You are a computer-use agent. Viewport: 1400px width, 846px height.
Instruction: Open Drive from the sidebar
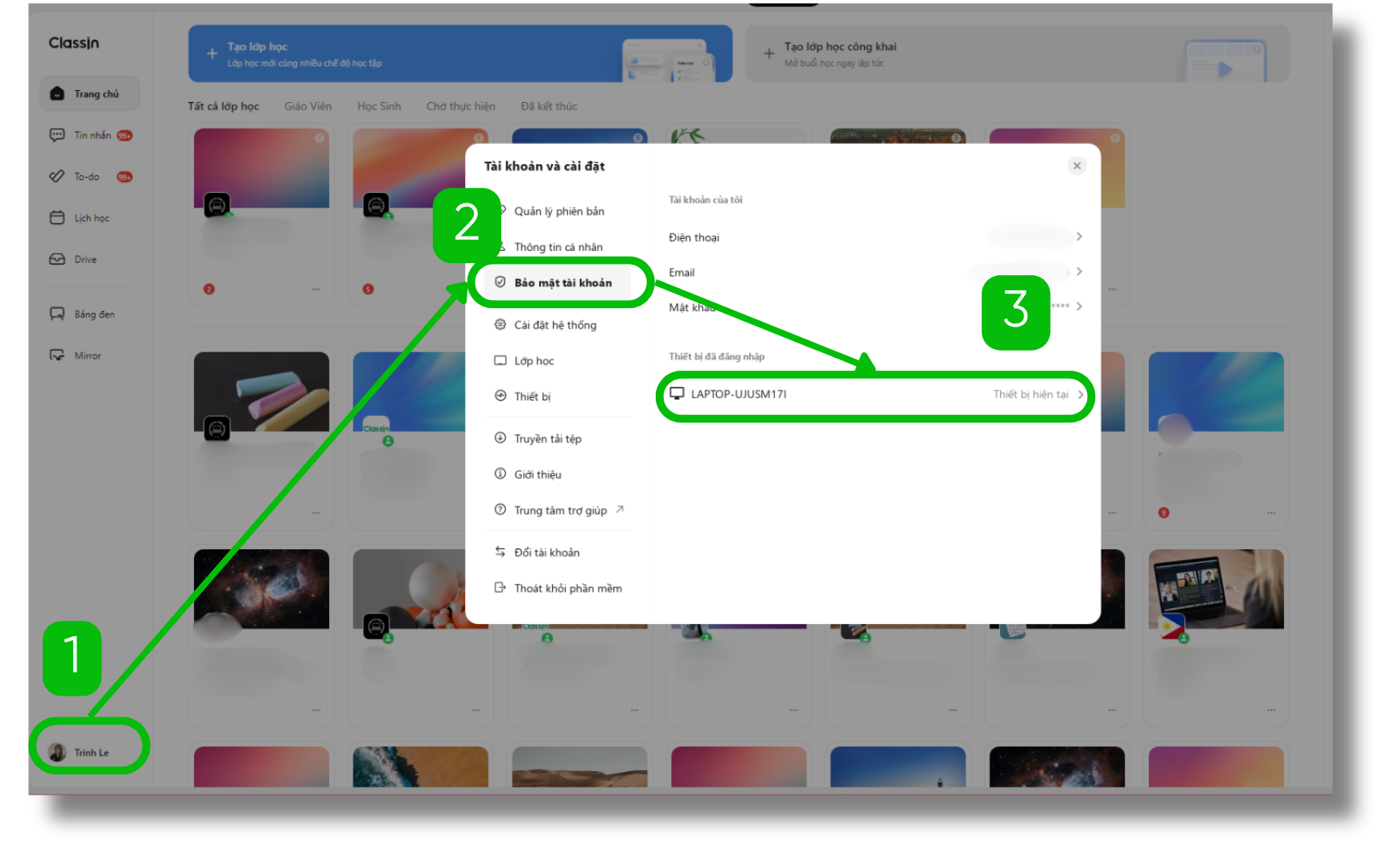[84, 260]
